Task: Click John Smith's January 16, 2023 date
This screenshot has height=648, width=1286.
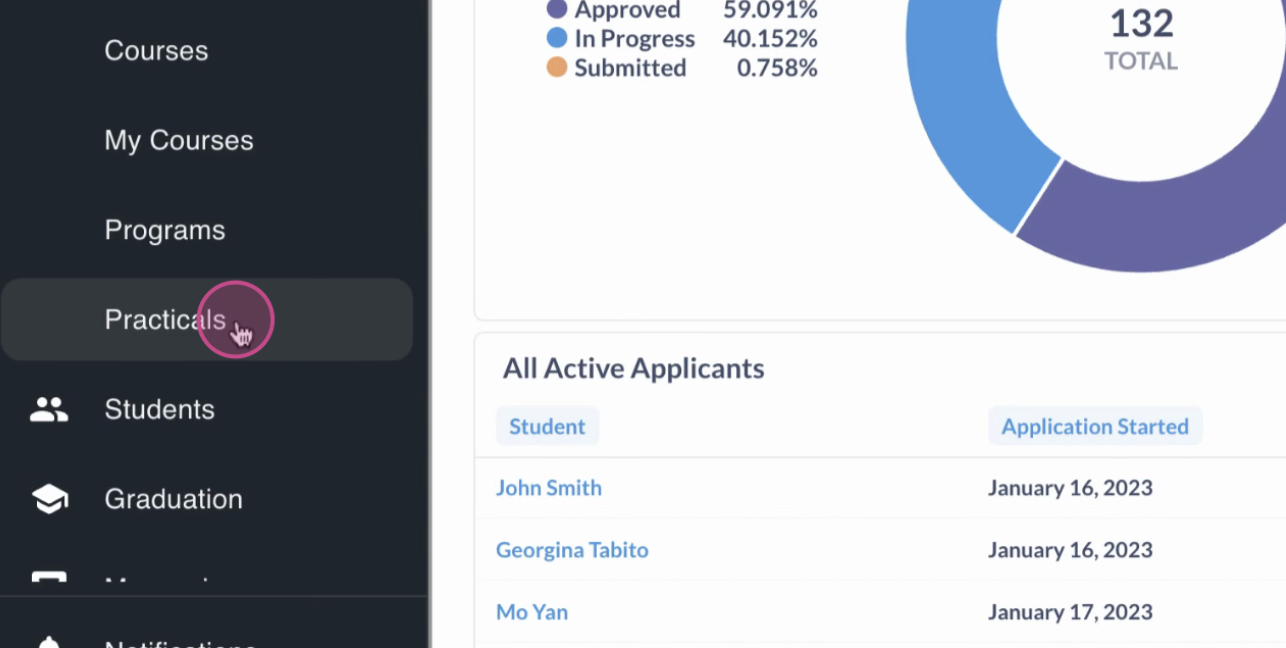Action: point(1070,488)
